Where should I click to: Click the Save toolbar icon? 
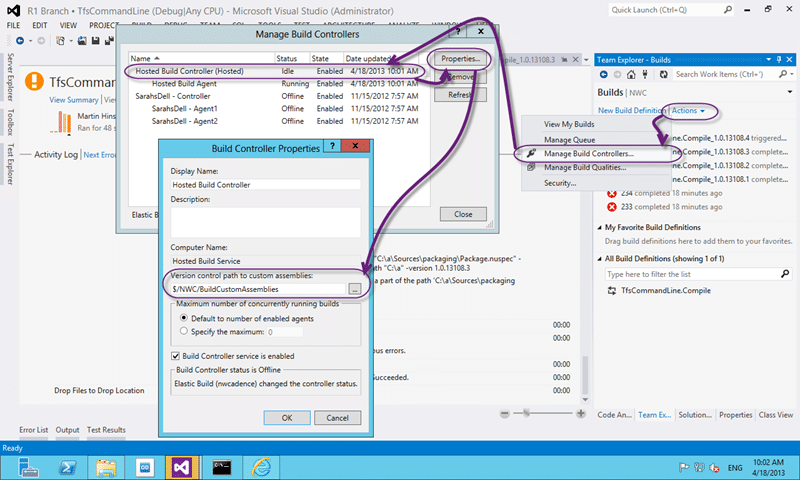(x=95, y=41)
